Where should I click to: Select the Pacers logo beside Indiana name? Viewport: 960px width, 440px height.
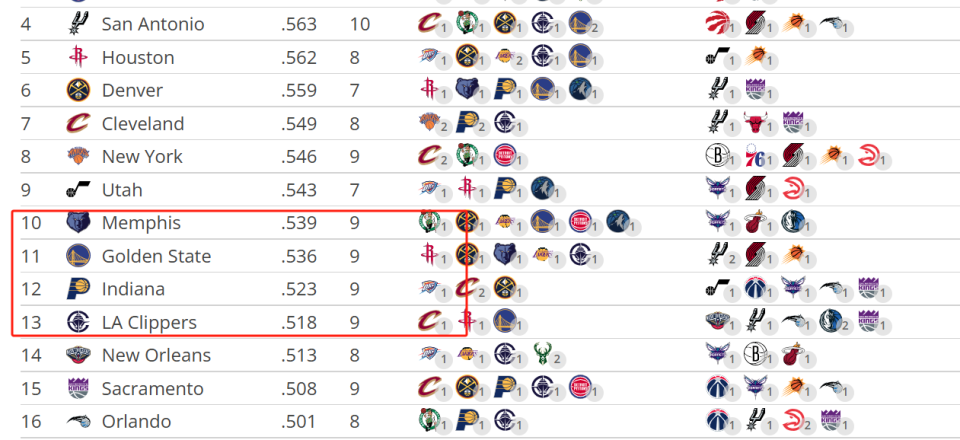click(78, 289)
